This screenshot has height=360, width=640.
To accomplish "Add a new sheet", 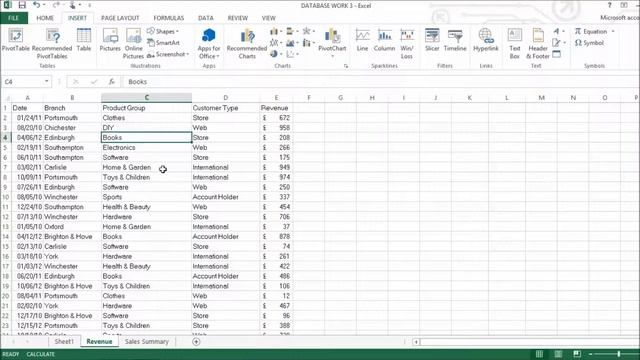I will pos(196,342).
